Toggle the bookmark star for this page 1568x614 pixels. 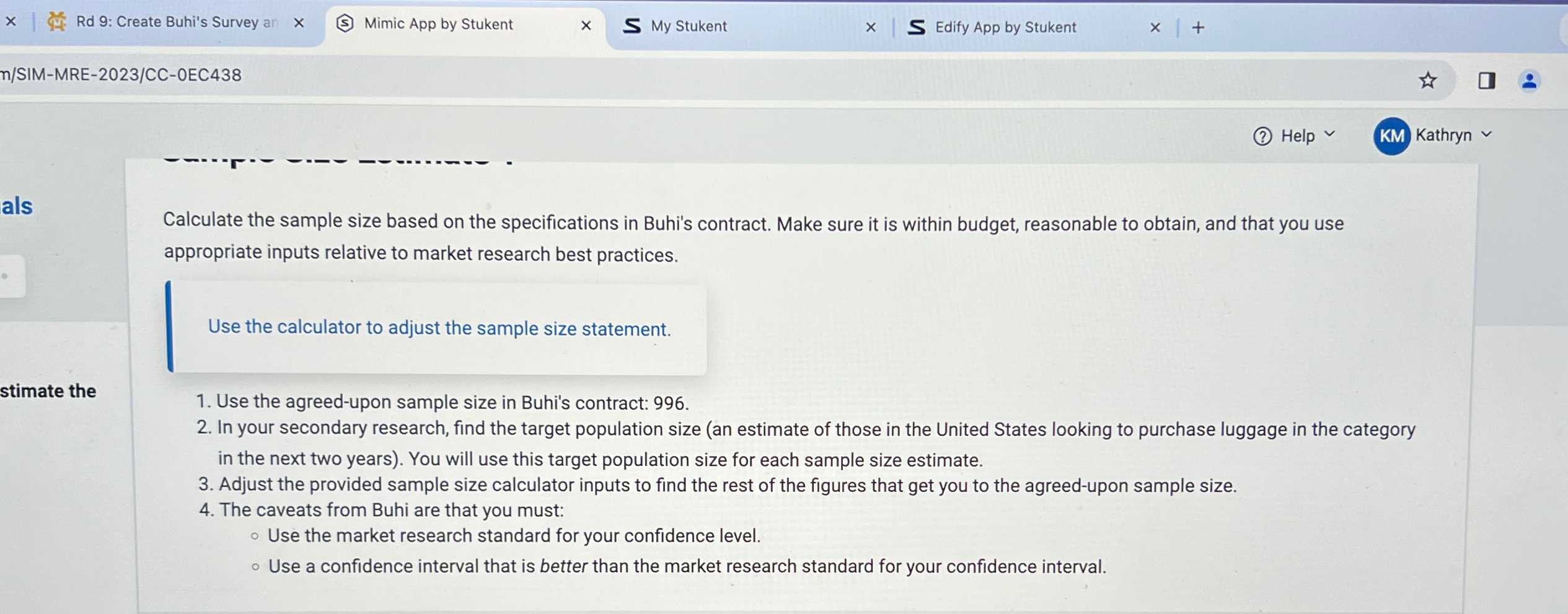[1428, 80]
